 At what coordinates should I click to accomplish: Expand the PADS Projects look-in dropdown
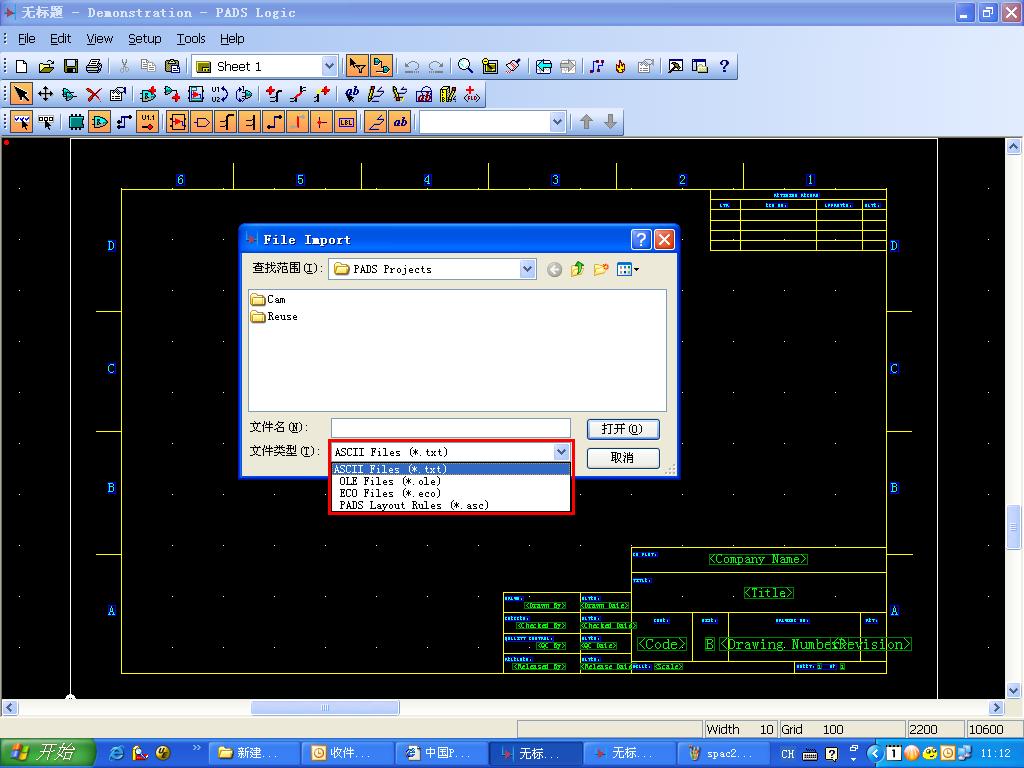[527, 269]
